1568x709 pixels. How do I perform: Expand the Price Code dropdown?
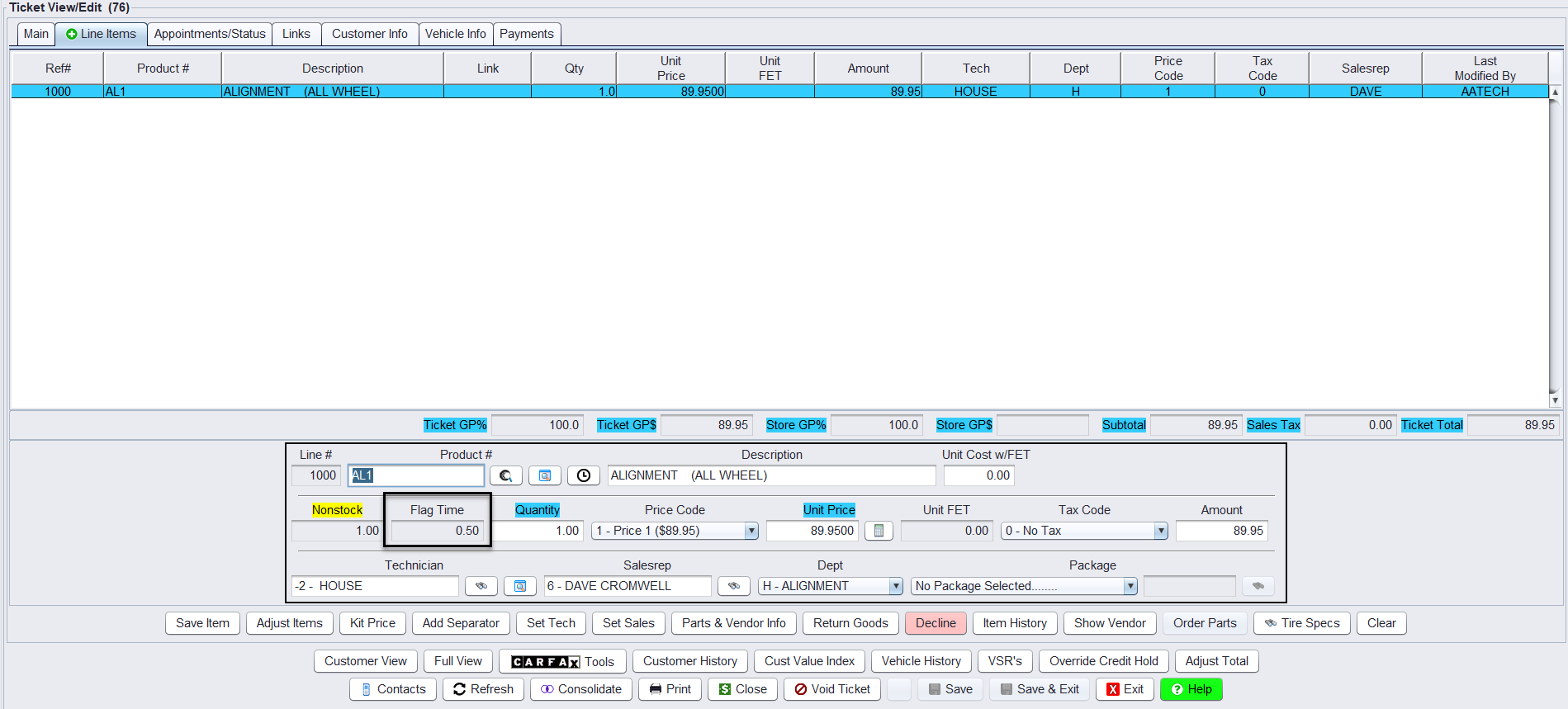pos(751,531)
